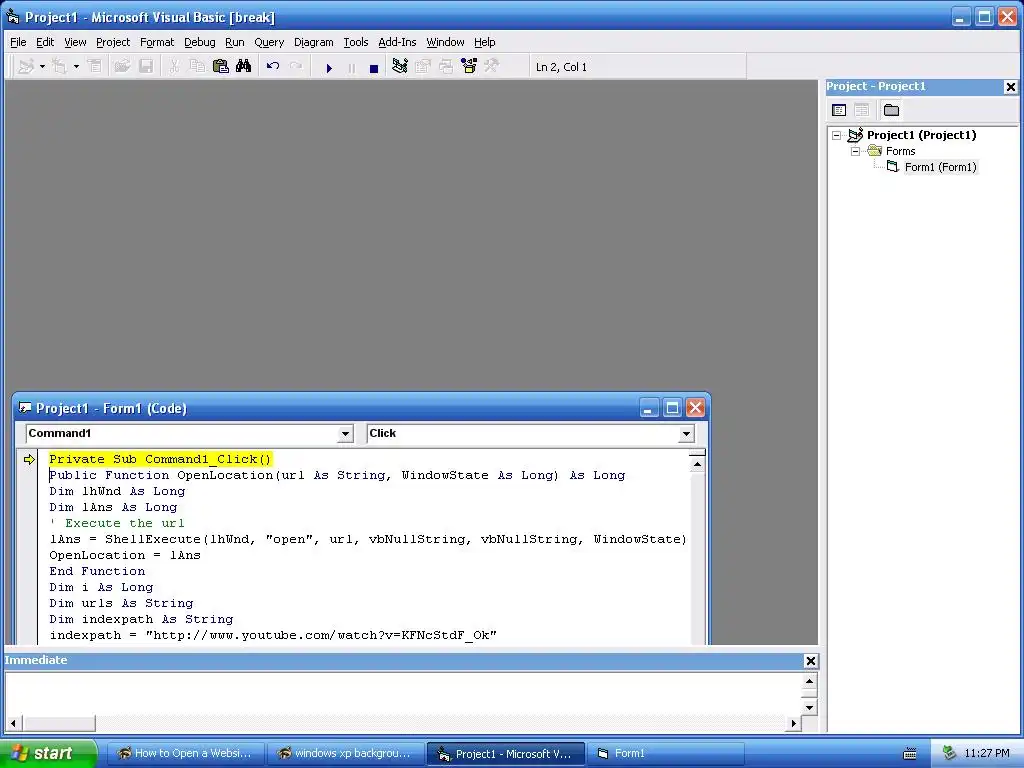The height and width of the screenshot is (768, 1024).
Task: Open the Project Explorer toolbar icon
Action: (x=400, y=67)
